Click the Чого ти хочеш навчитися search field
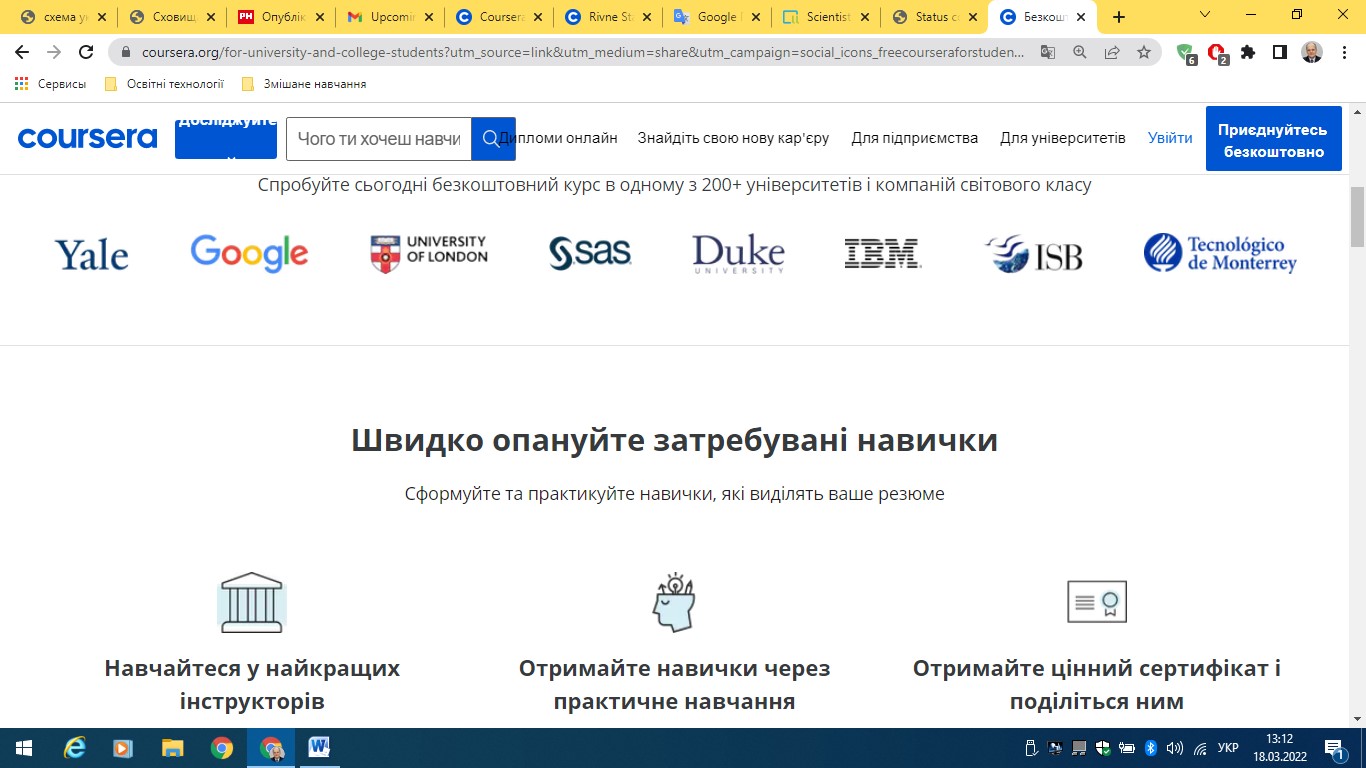 click(x=379, y=138)
